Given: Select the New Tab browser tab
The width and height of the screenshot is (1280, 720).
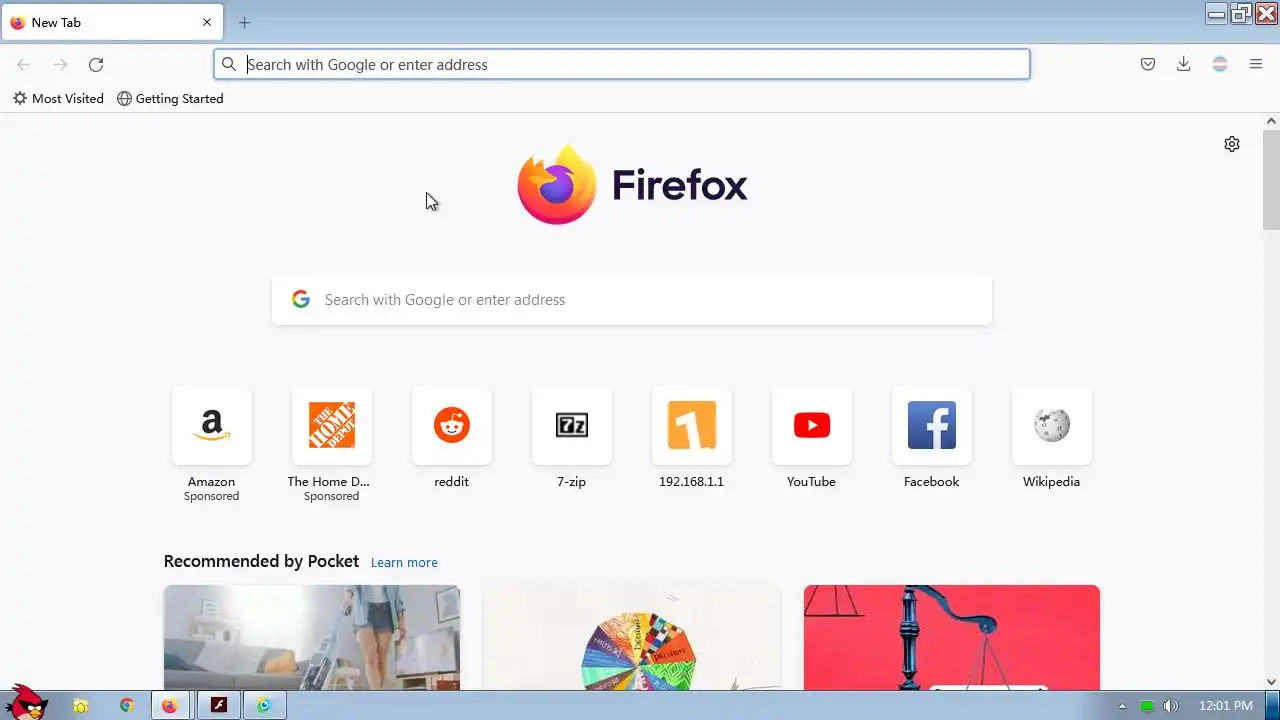Looking at the screenshot, I should [112, 22].
